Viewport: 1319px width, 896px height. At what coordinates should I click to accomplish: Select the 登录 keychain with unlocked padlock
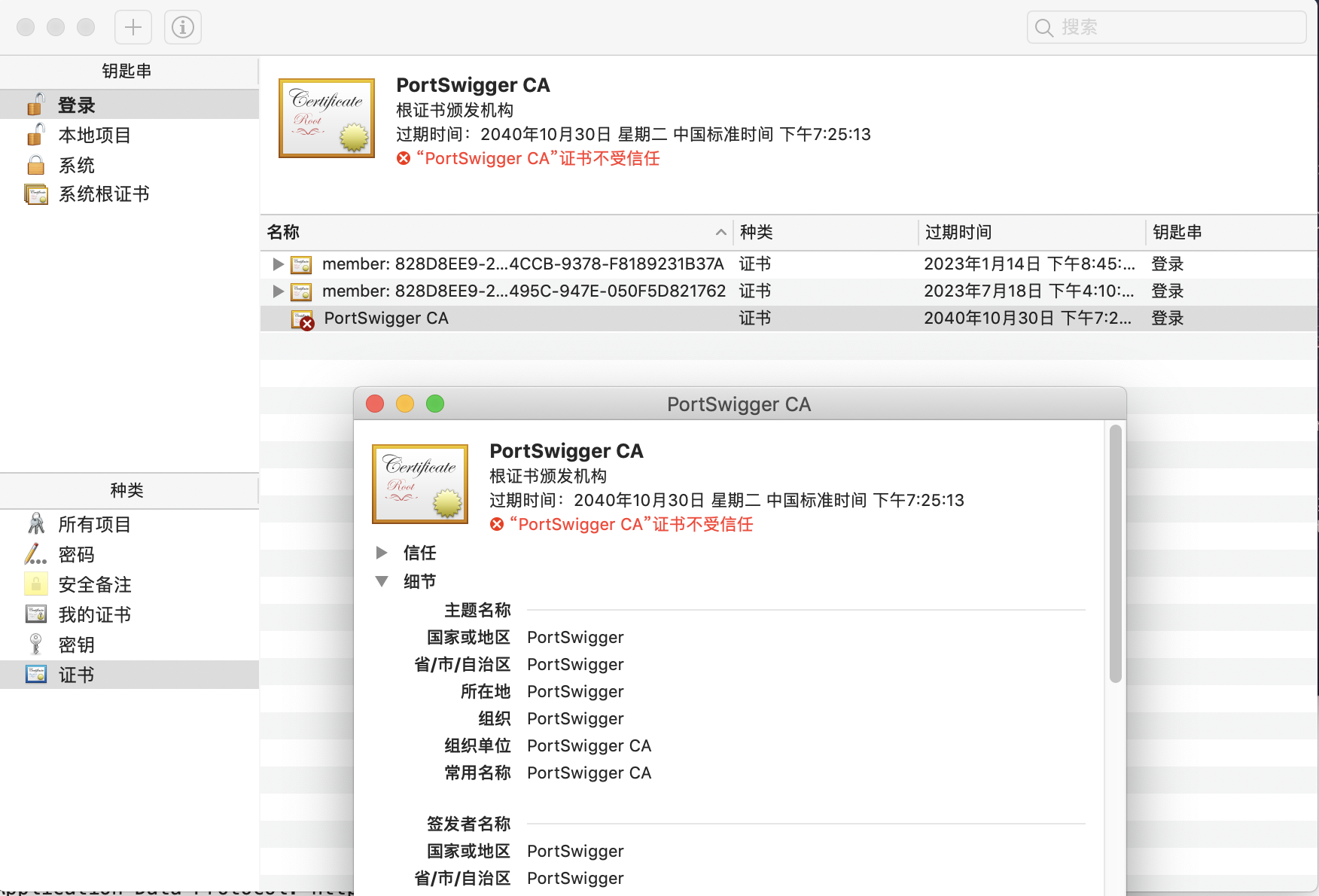point(76,105)
